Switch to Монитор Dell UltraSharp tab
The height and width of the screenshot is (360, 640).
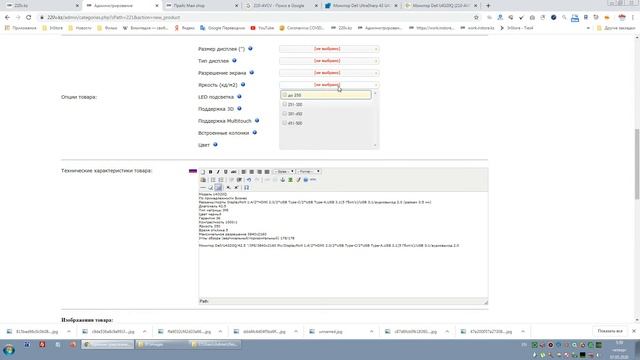pos(361,6)
